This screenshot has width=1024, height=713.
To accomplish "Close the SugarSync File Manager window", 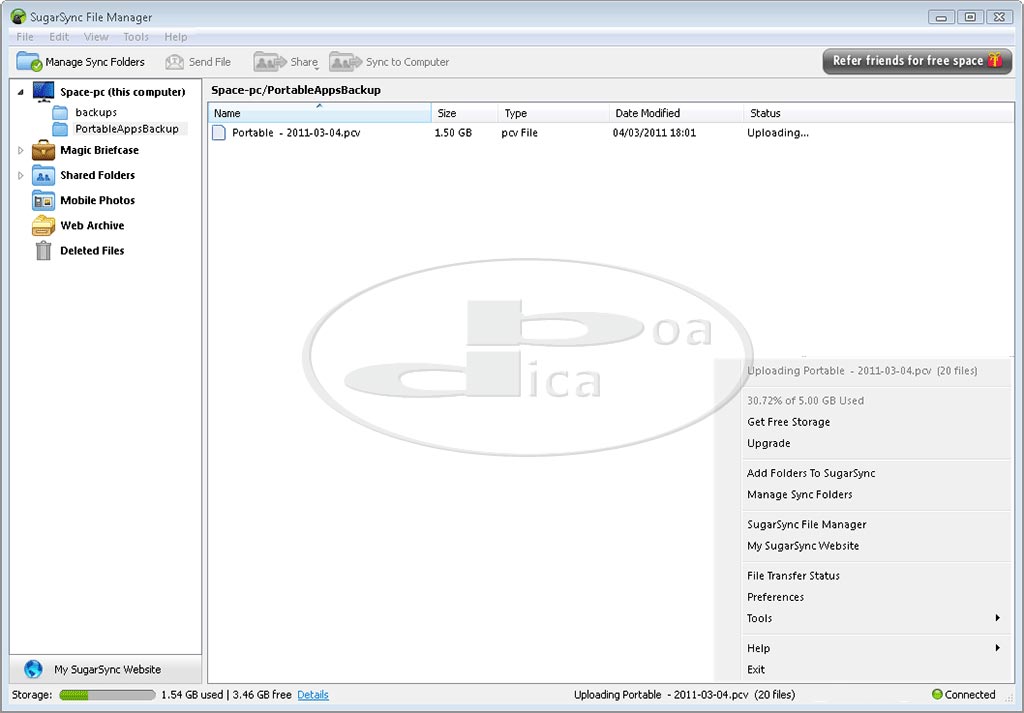I will pos(999,17).
